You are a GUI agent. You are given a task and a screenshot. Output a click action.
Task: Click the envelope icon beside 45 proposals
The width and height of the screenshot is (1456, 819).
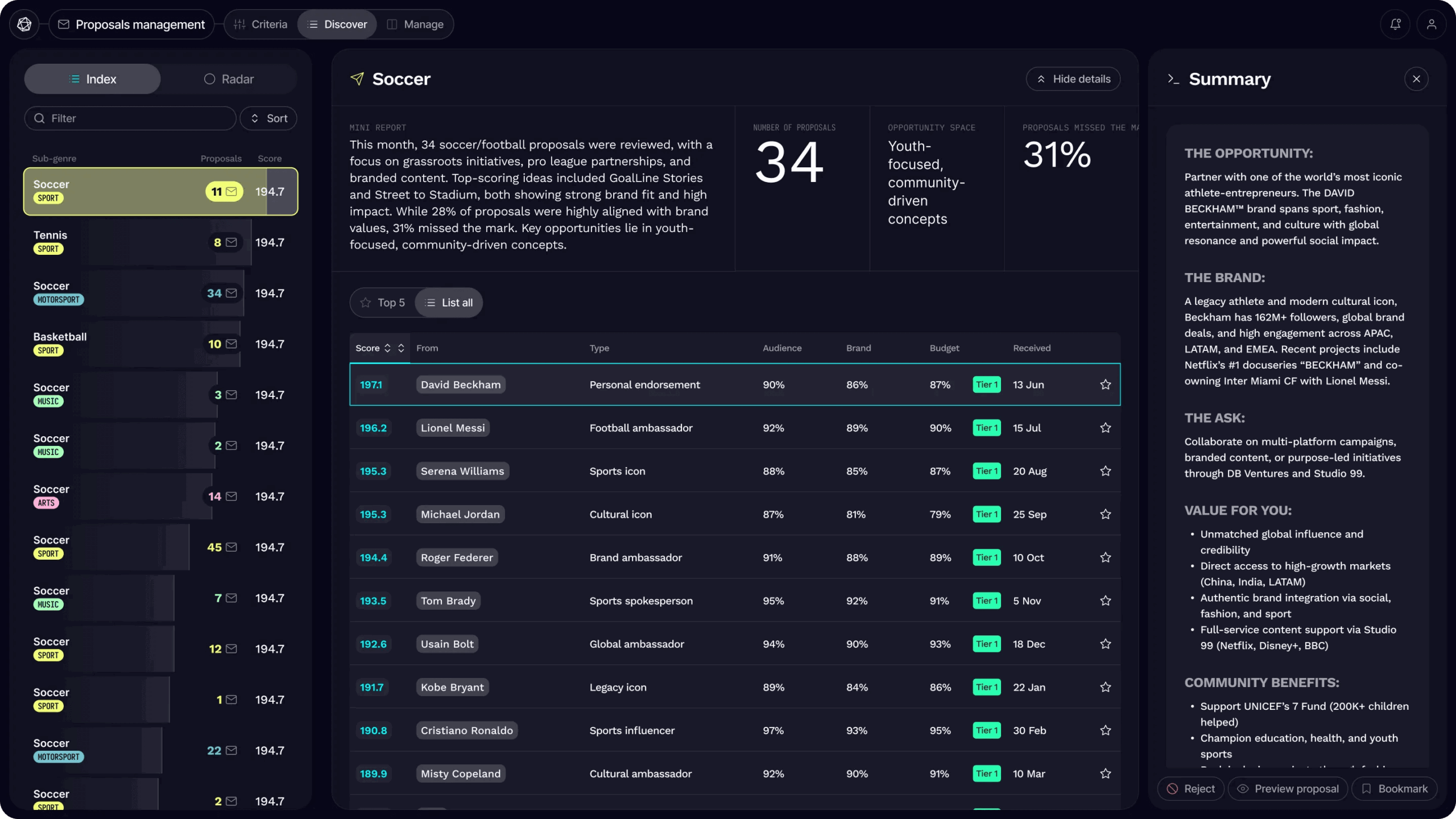pos(231,548)
